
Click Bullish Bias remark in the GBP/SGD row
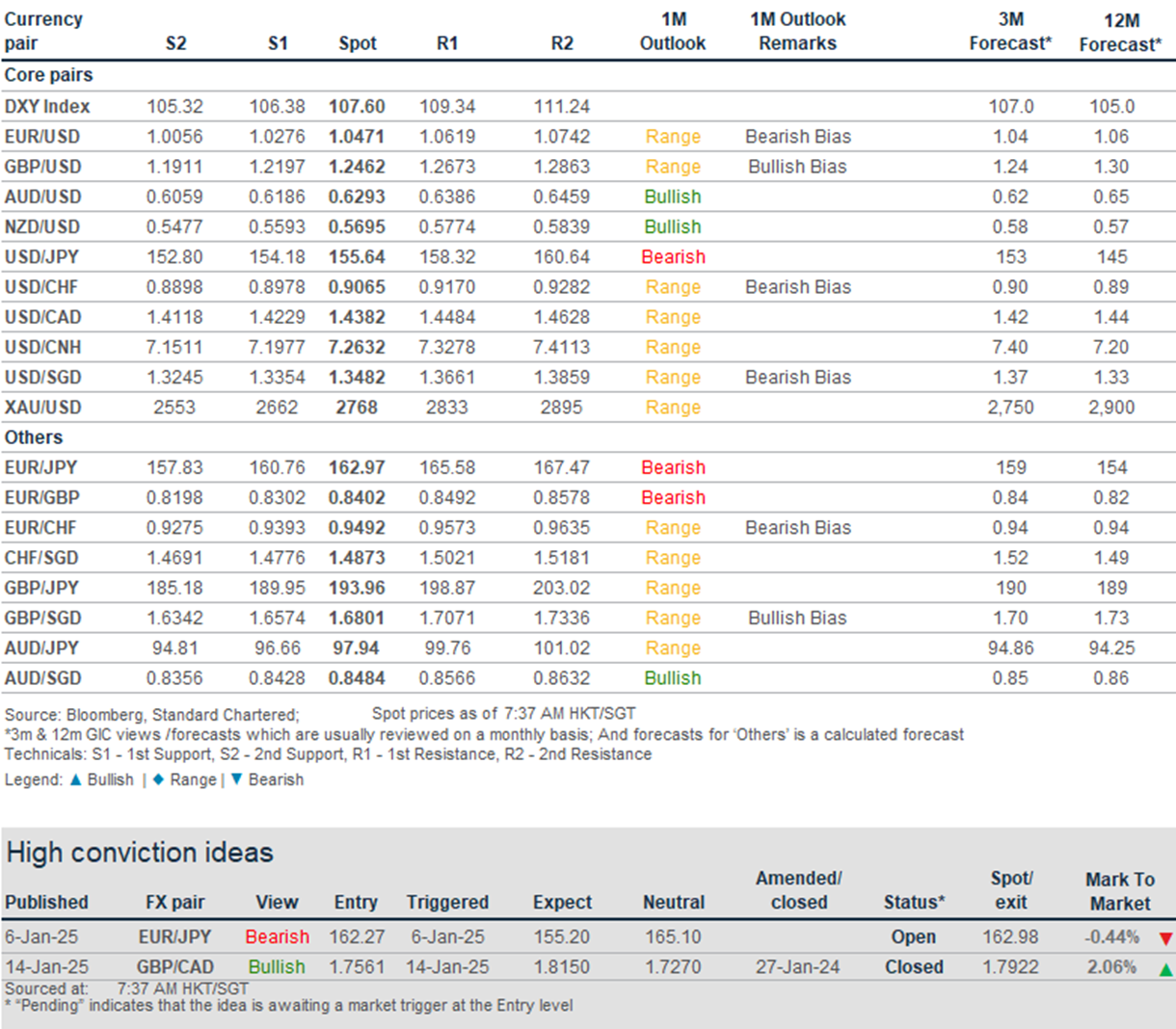[798, 618]
